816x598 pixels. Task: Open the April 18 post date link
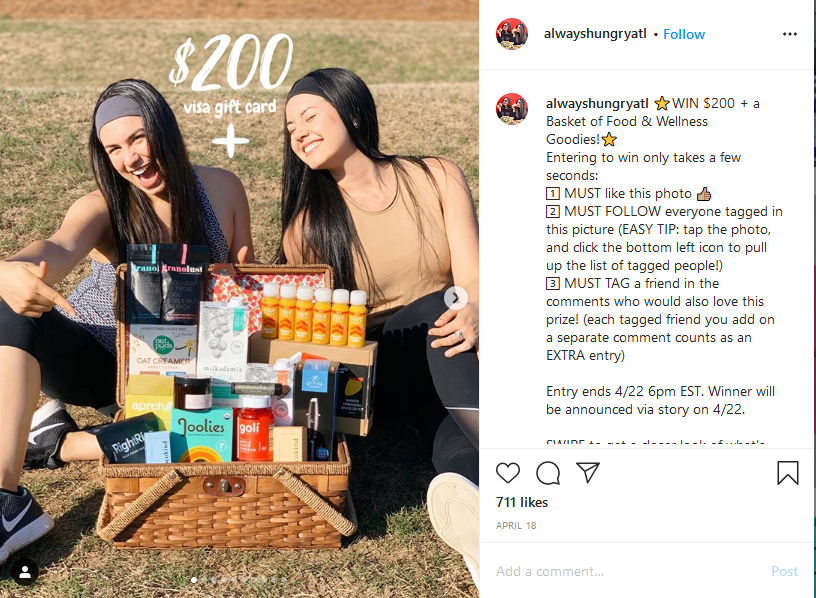click(x=516, y=526)
